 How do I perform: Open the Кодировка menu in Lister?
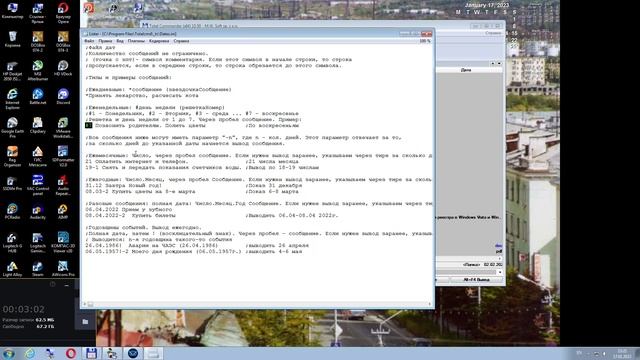pos(159,41)
